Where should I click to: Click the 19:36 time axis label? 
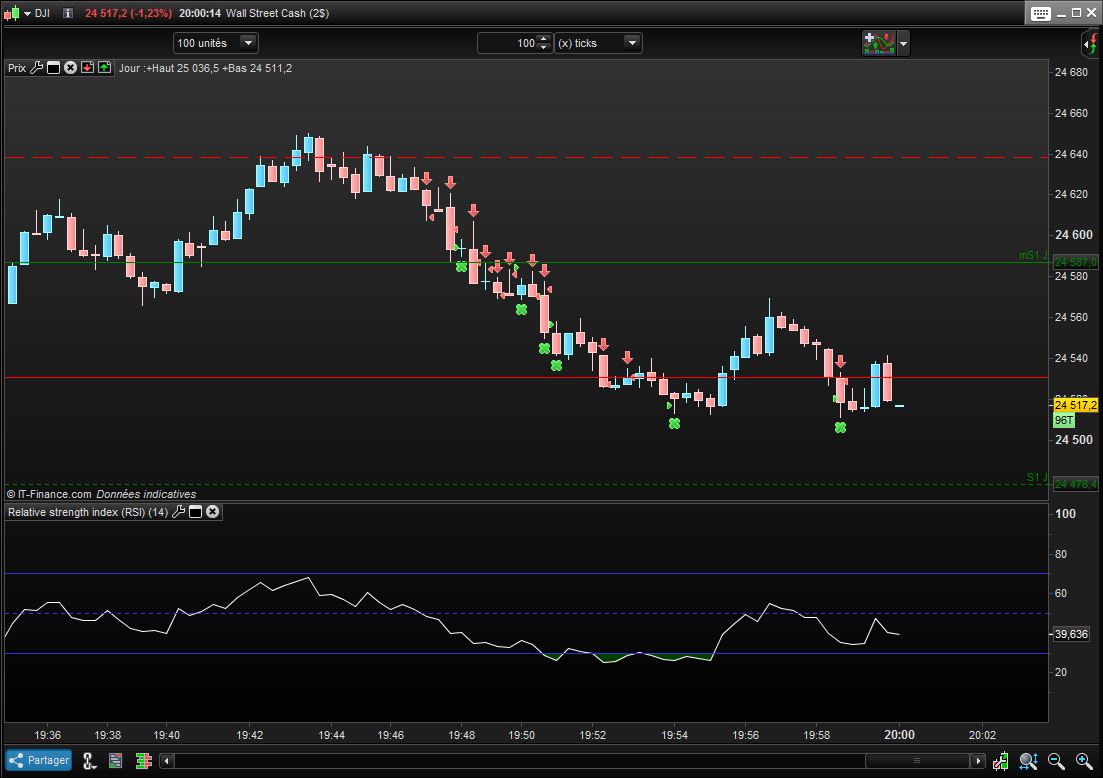[47, 735]
